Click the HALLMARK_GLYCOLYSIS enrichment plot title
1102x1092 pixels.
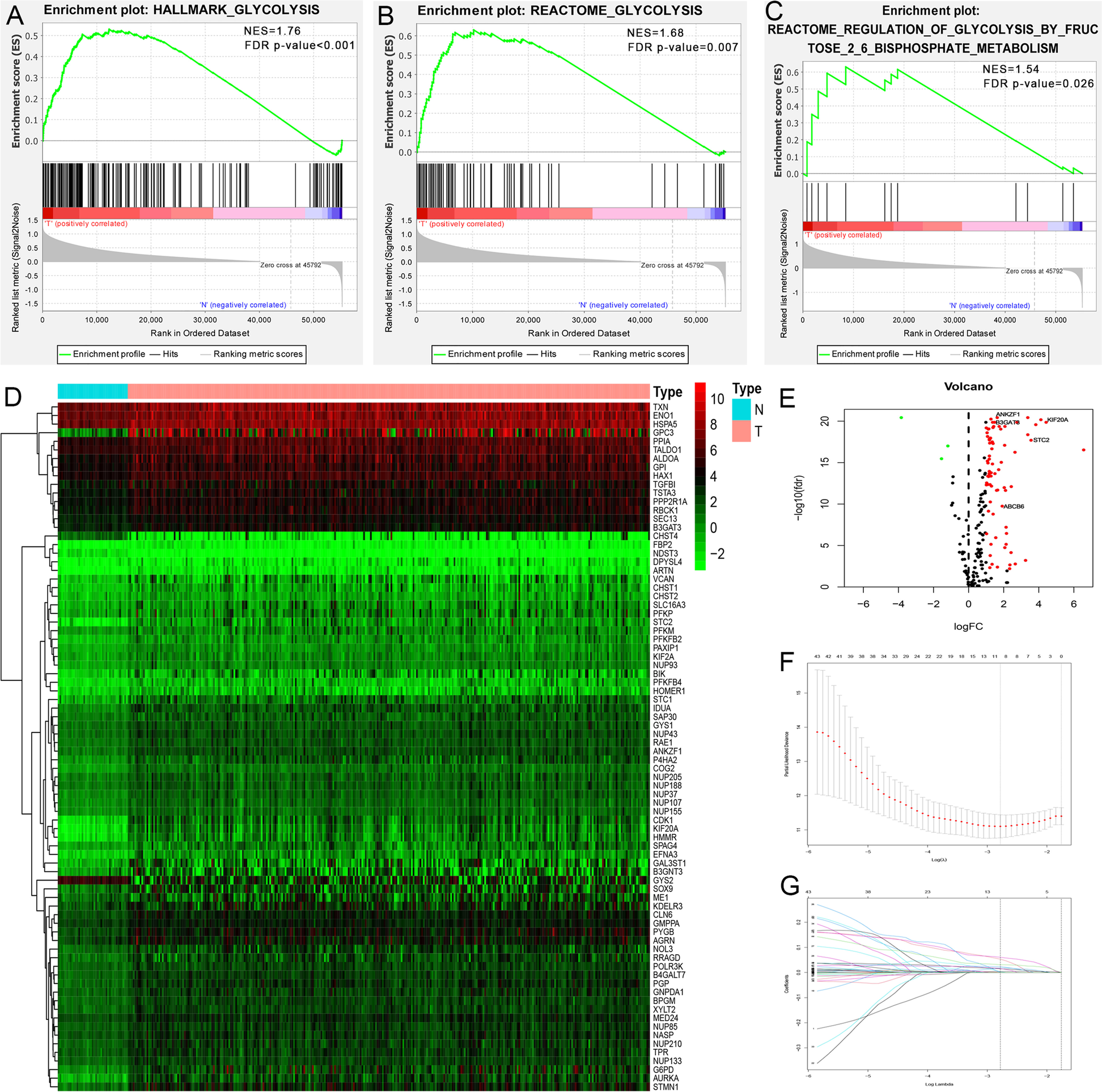point(181,10)
